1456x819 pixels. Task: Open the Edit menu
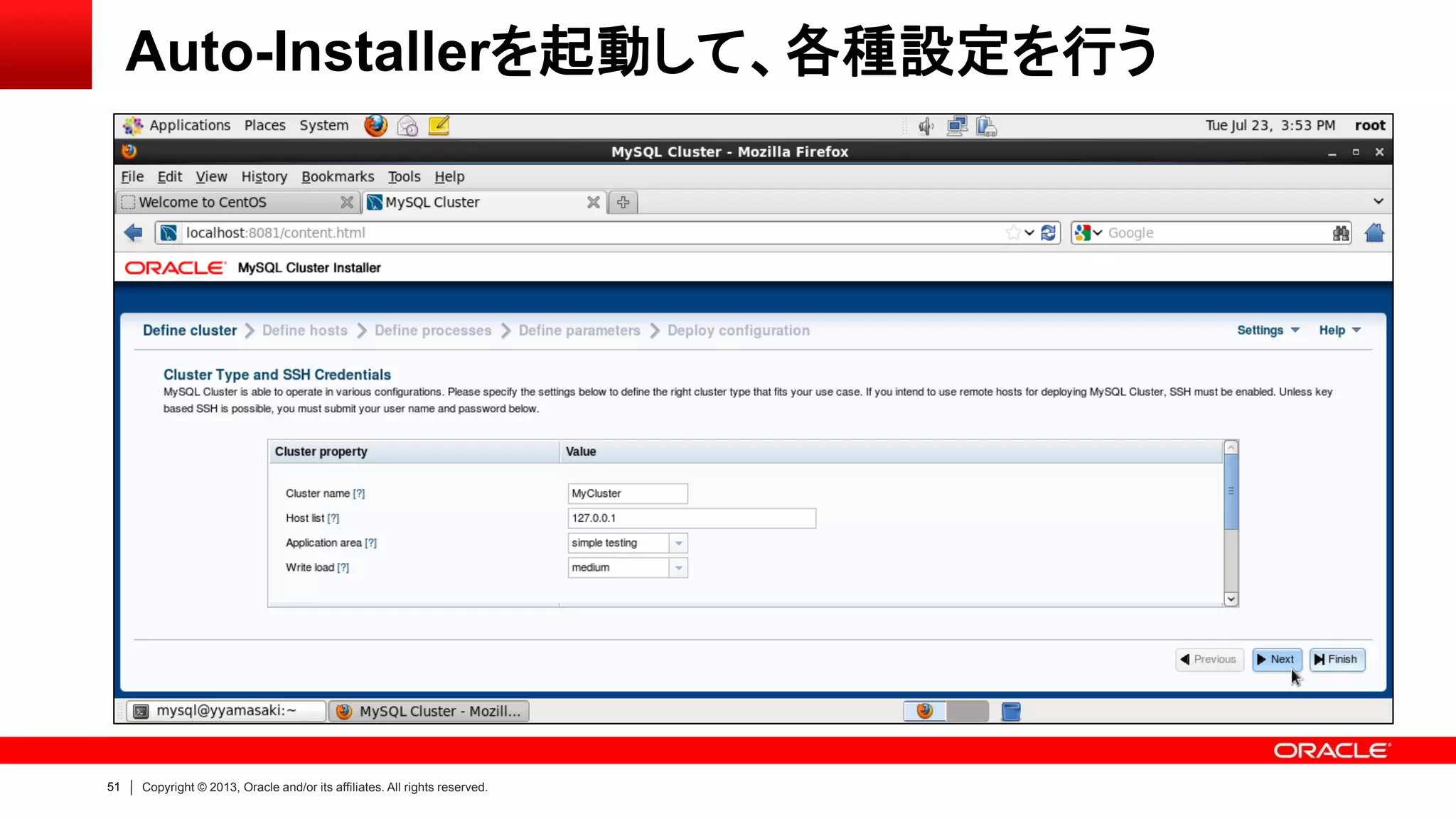point(170,176)
